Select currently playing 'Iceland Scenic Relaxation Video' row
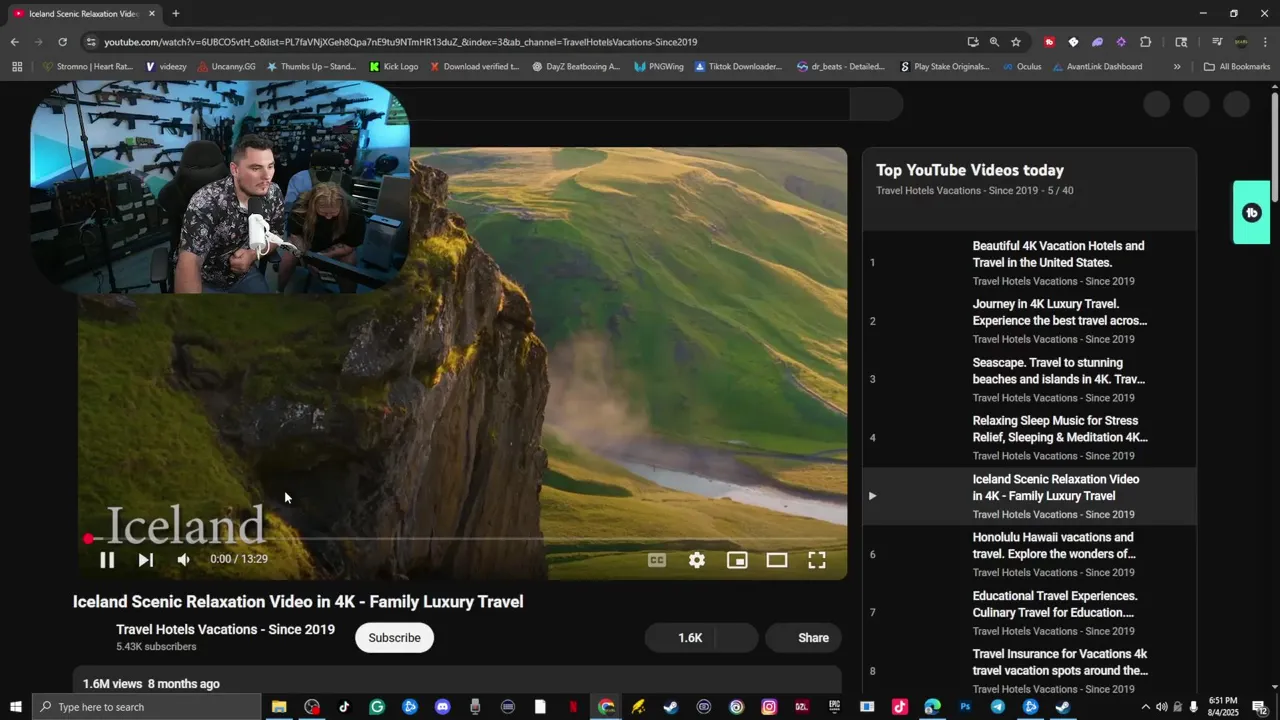1280x720 pixels. pos(1029,496)
